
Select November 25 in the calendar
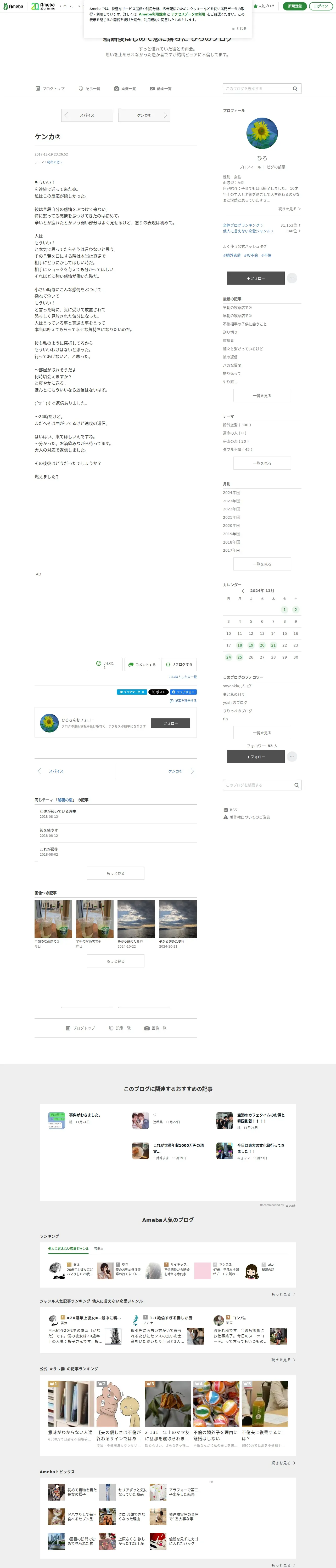[x=240, y=658]
